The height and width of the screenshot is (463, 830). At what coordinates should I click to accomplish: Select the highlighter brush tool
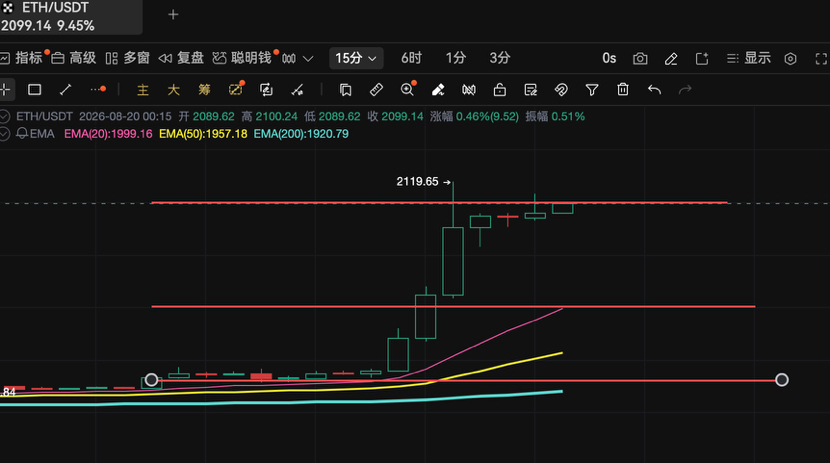click(438, 90)
